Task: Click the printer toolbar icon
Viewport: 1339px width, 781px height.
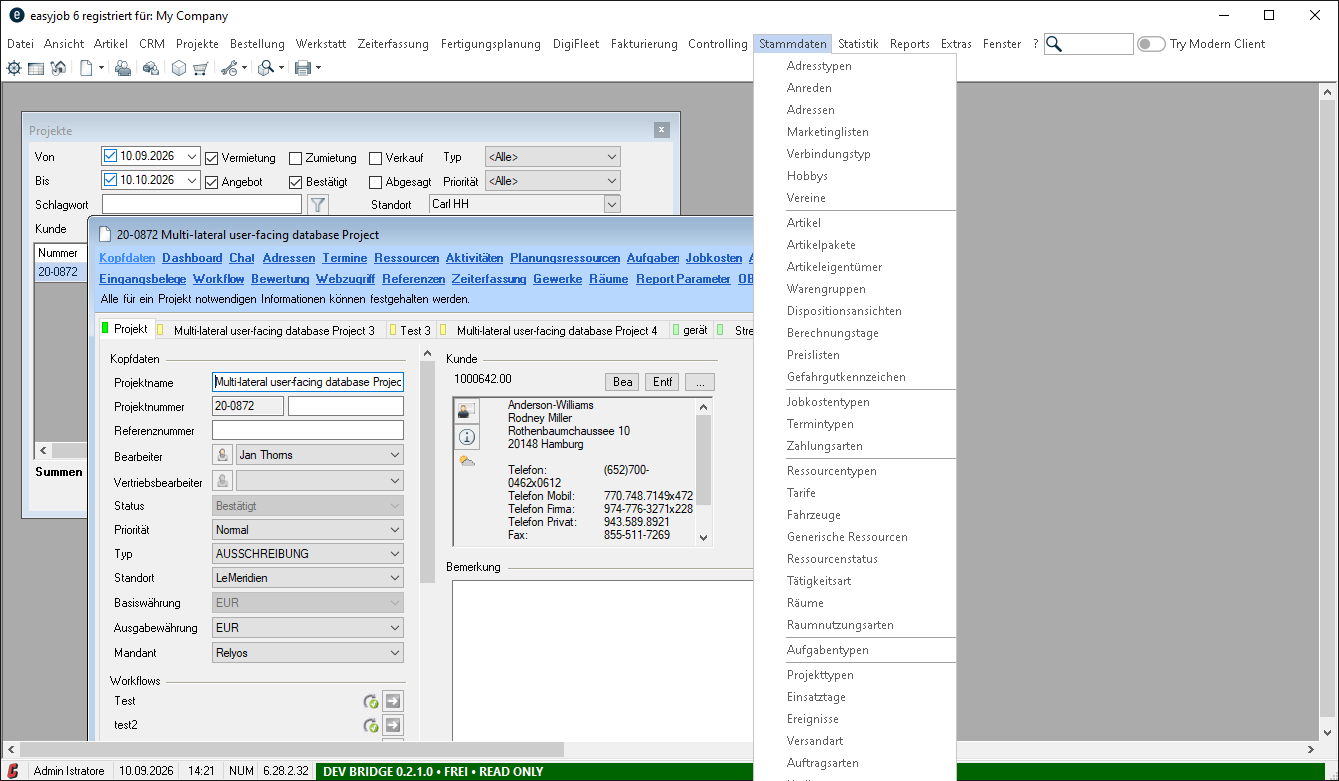Action: pyautogui.click(x=302, y=68)
